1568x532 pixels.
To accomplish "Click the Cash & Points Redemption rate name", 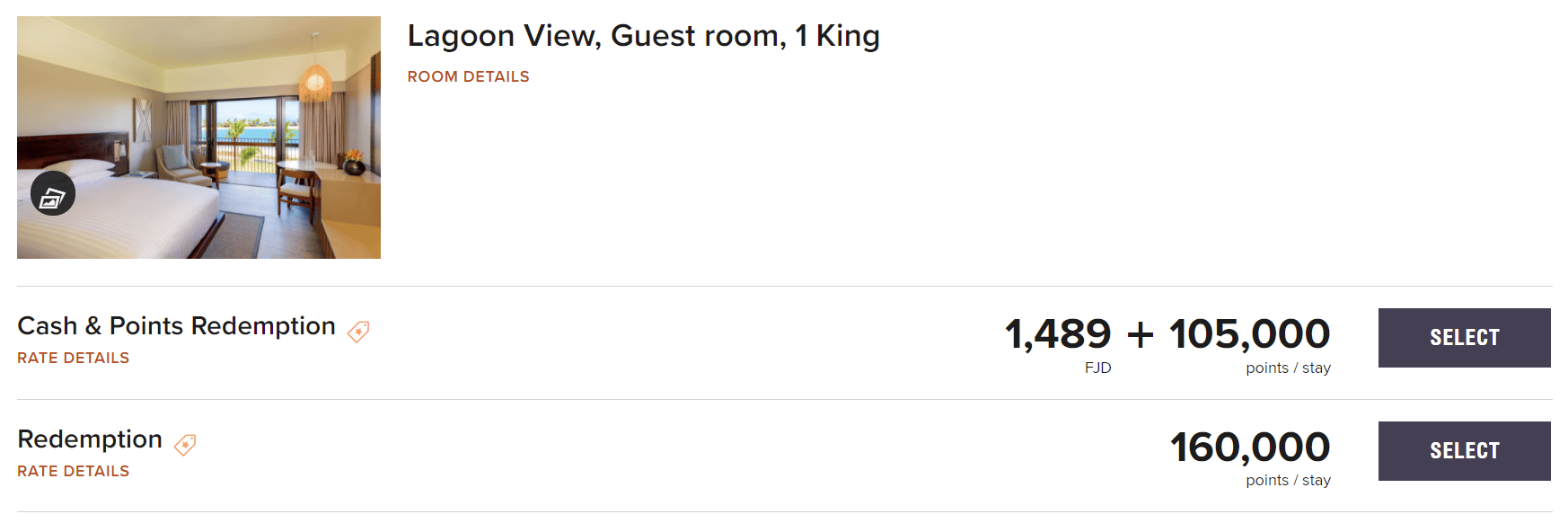I will click(x=176, y=325).
